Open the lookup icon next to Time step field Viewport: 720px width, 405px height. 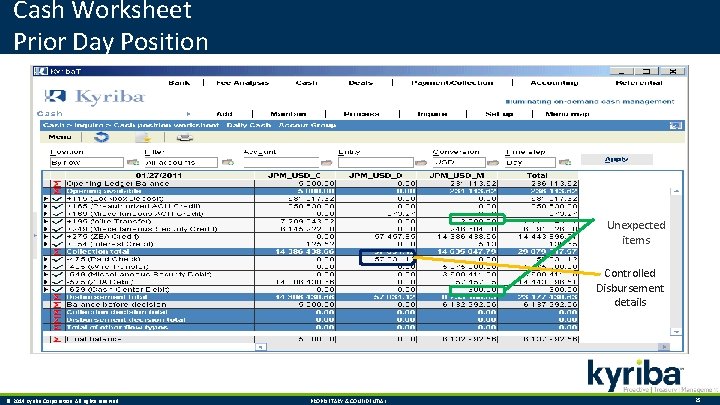565,162
